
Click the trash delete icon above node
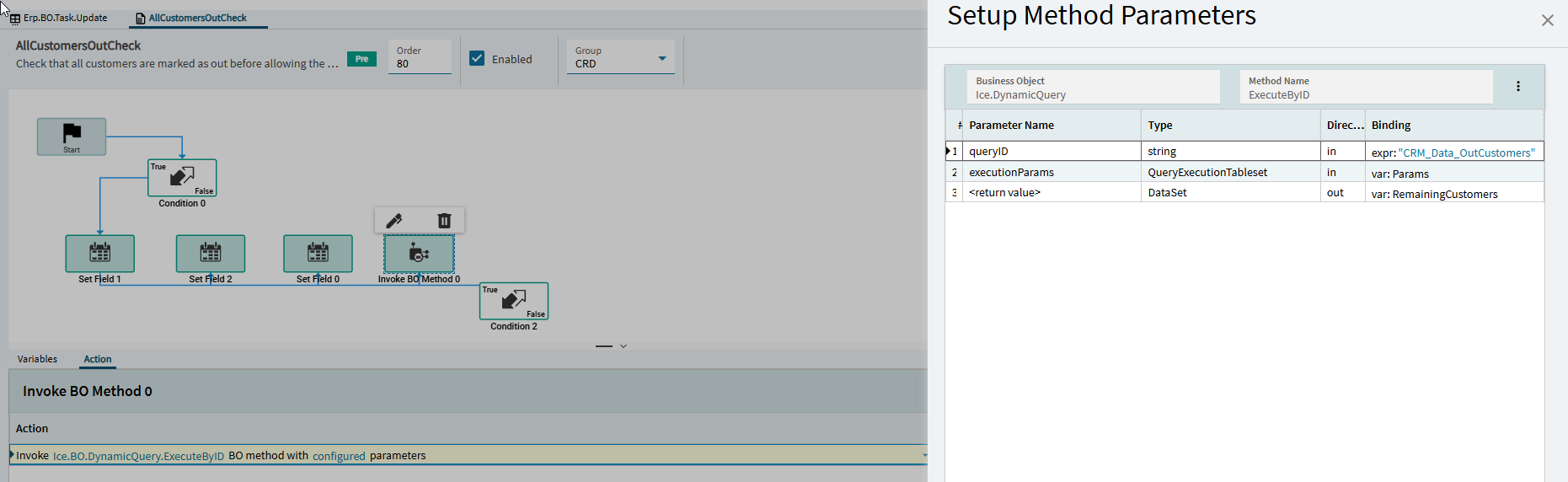444,221
